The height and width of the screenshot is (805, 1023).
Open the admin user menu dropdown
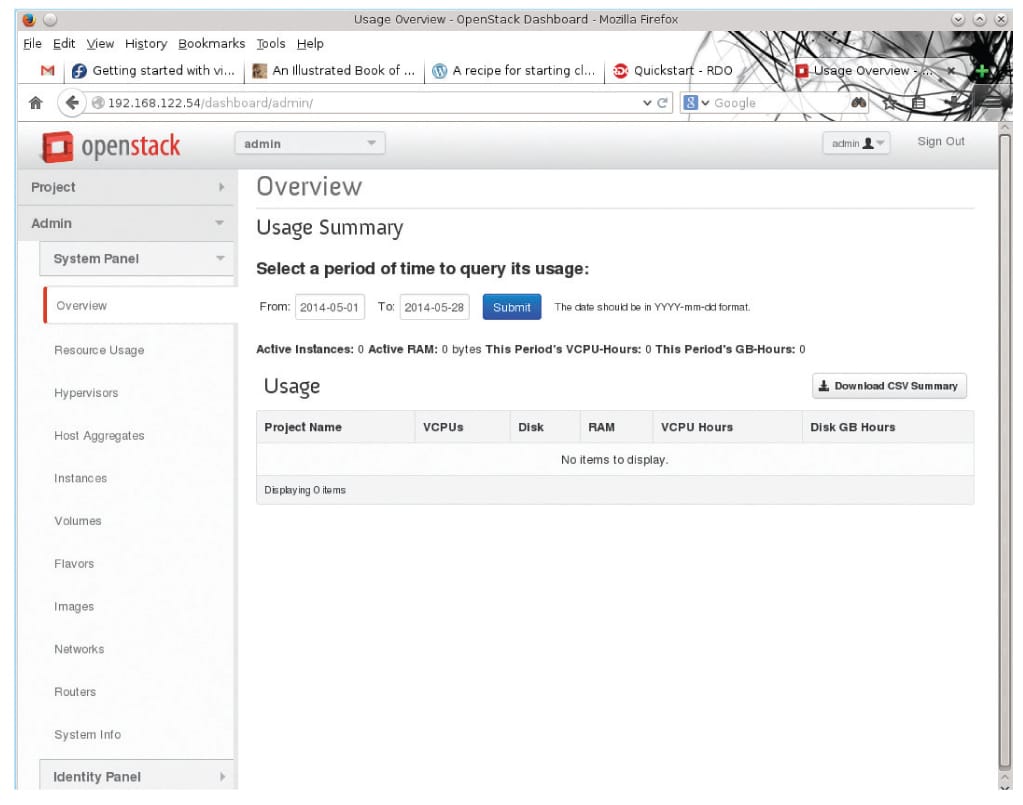click(857, 144)
